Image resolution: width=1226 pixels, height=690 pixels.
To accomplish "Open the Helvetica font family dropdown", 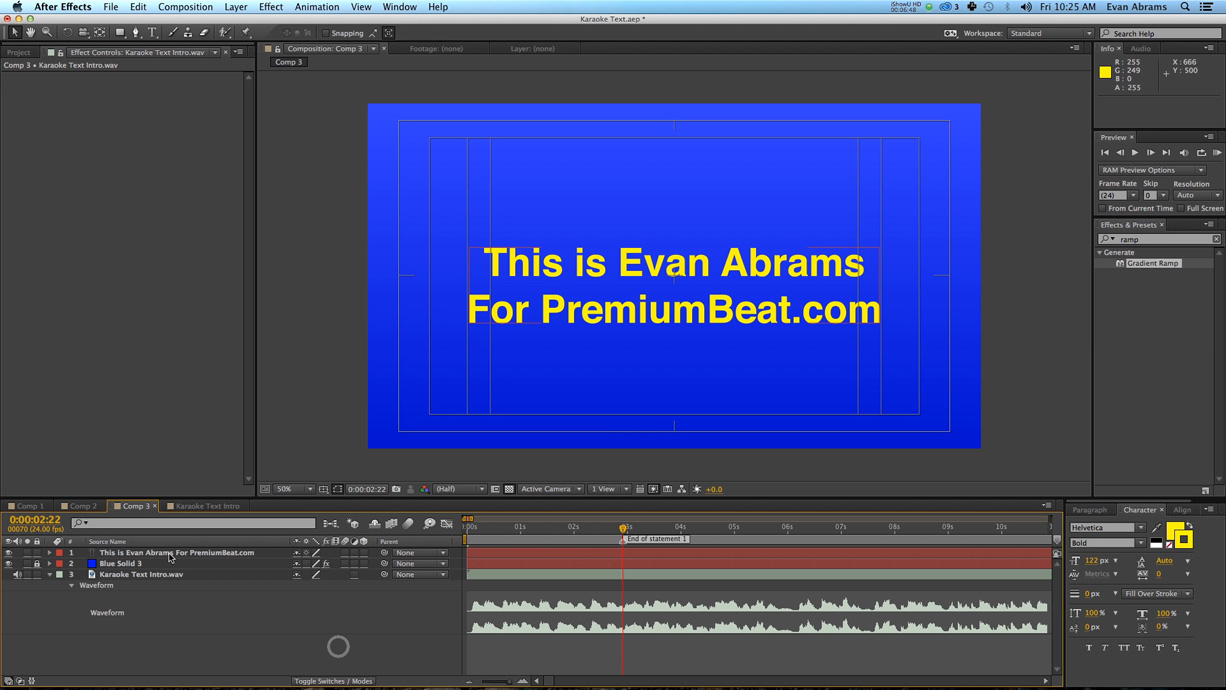I will [x=1108, y=528].
